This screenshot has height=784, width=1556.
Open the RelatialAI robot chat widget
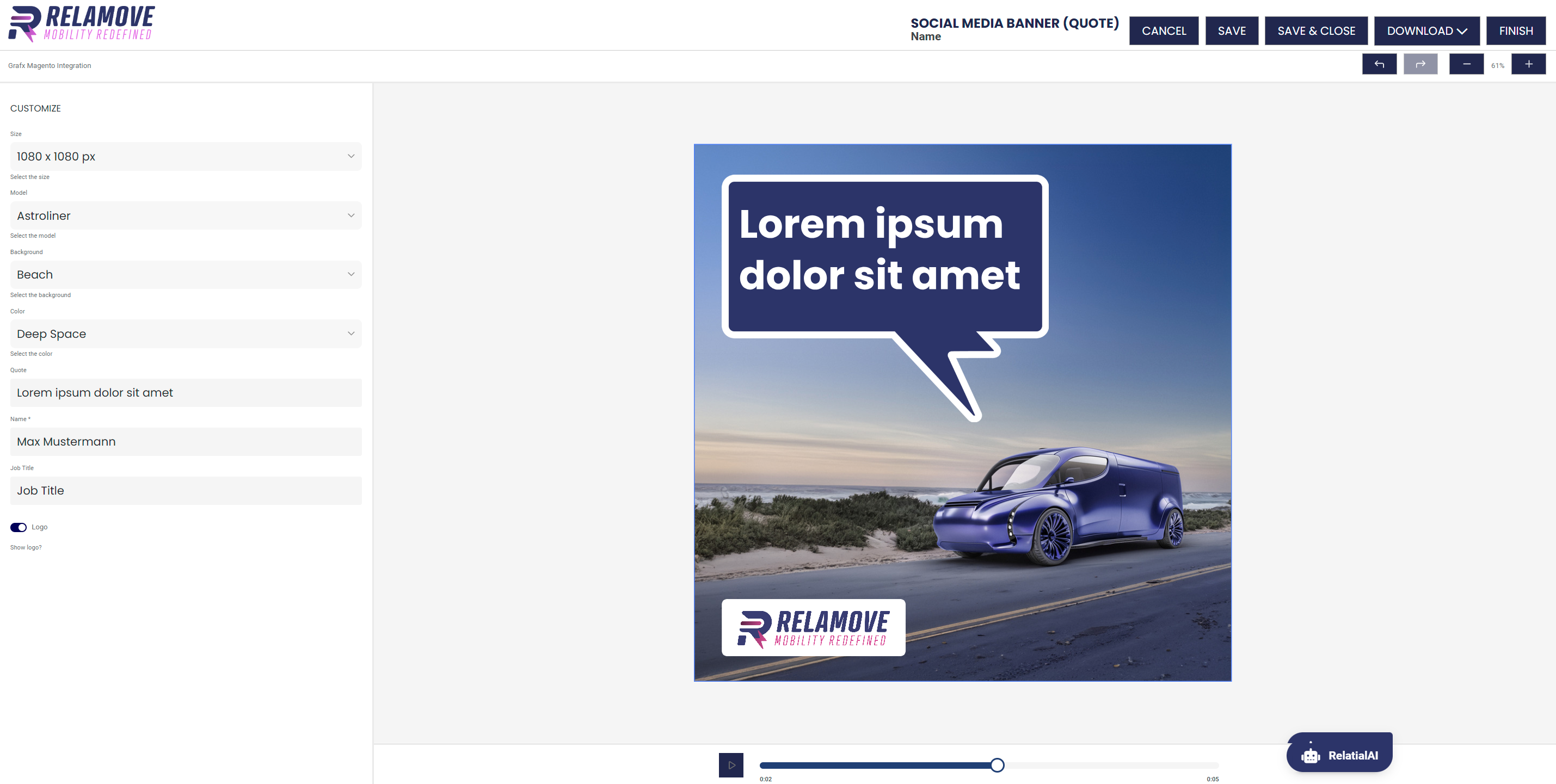click(x=1339, y=755)
